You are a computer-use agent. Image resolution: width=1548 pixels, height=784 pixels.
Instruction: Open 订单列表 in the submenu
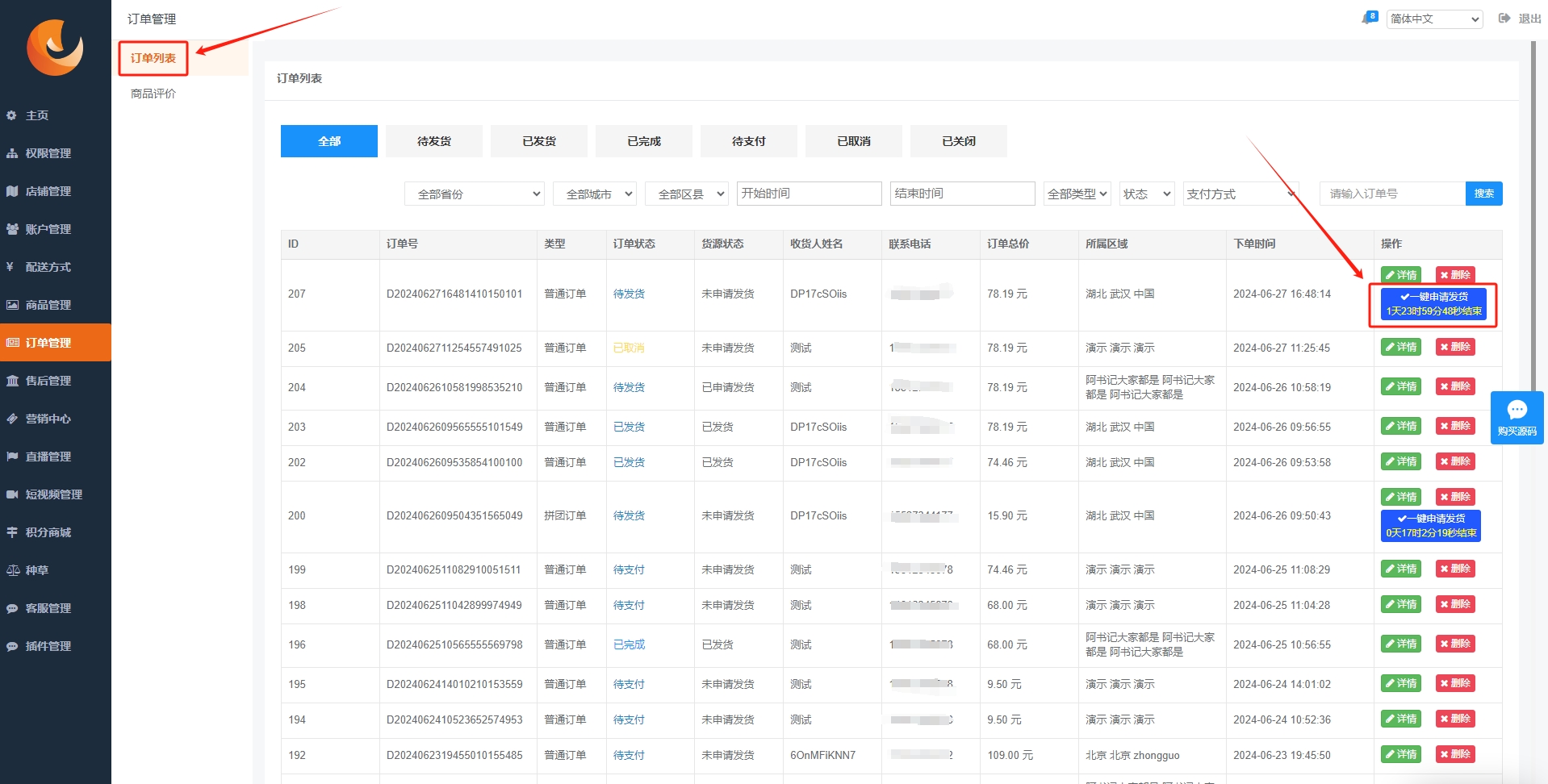(153, 58)
